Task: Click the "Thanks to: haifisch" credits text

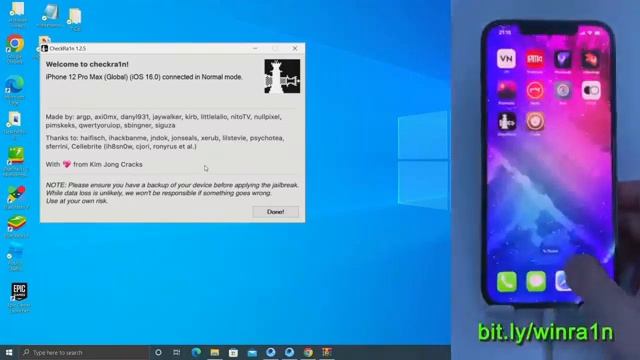Action: click(x=165, y=142)
